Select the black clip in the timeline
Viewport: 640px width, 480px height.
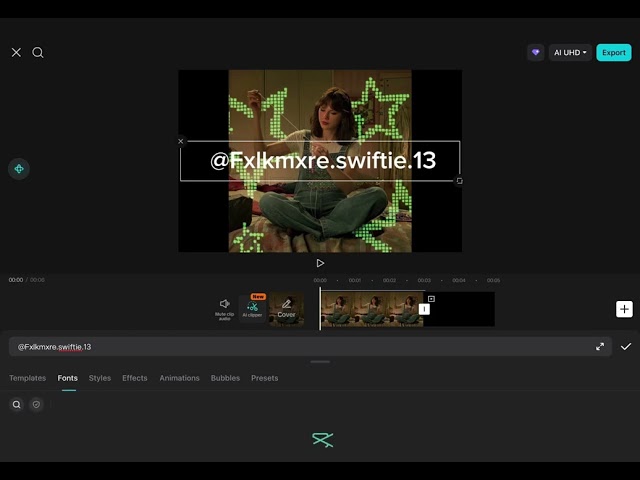coord(462,309)
